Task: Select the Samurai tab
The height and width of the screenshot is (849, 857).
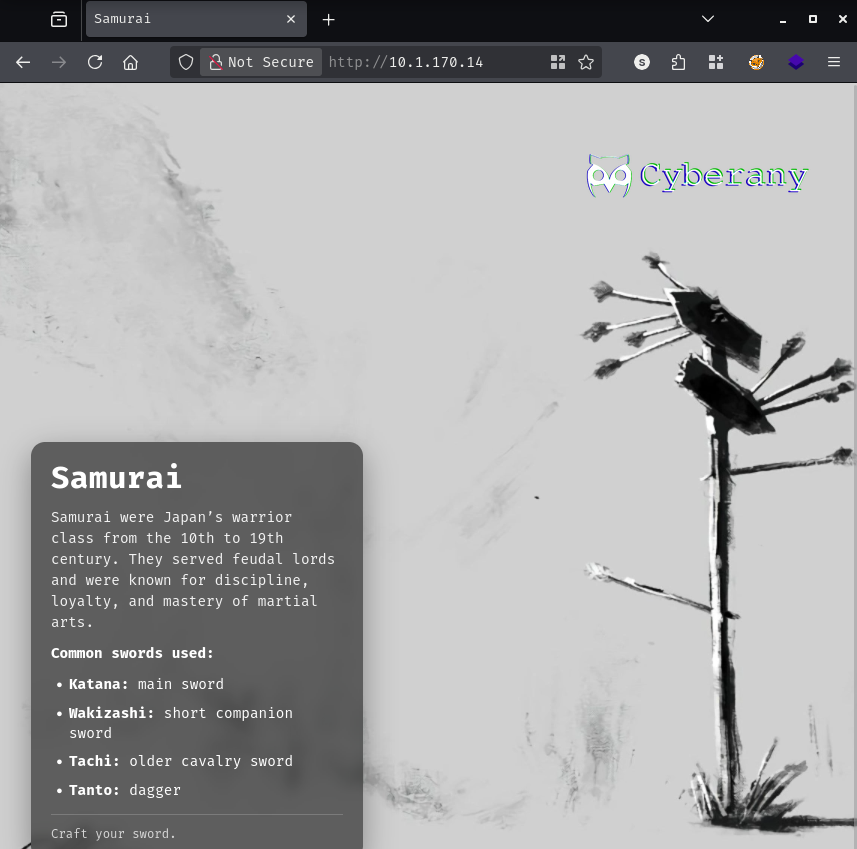Action: click(180, 19)
